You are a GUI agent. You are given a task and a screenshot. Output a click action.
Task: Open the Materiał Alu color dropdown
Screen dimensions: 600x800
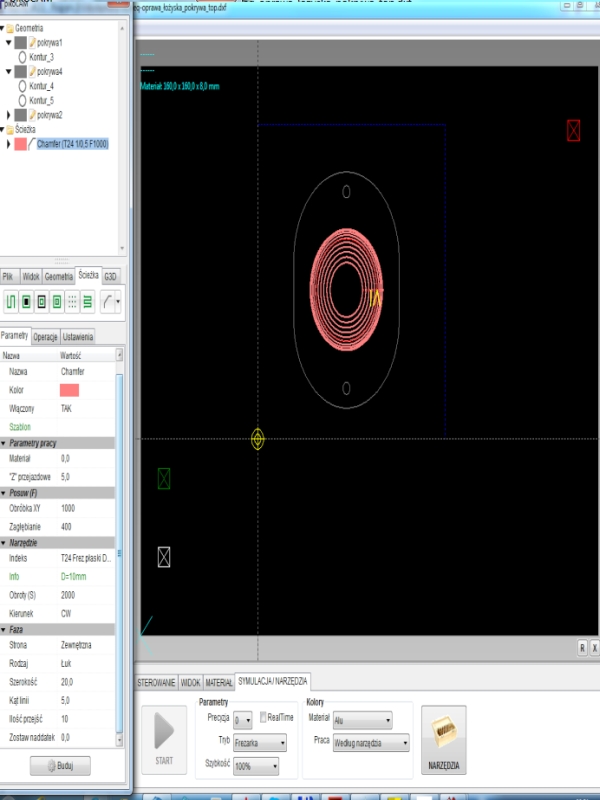tap(362, 720)
